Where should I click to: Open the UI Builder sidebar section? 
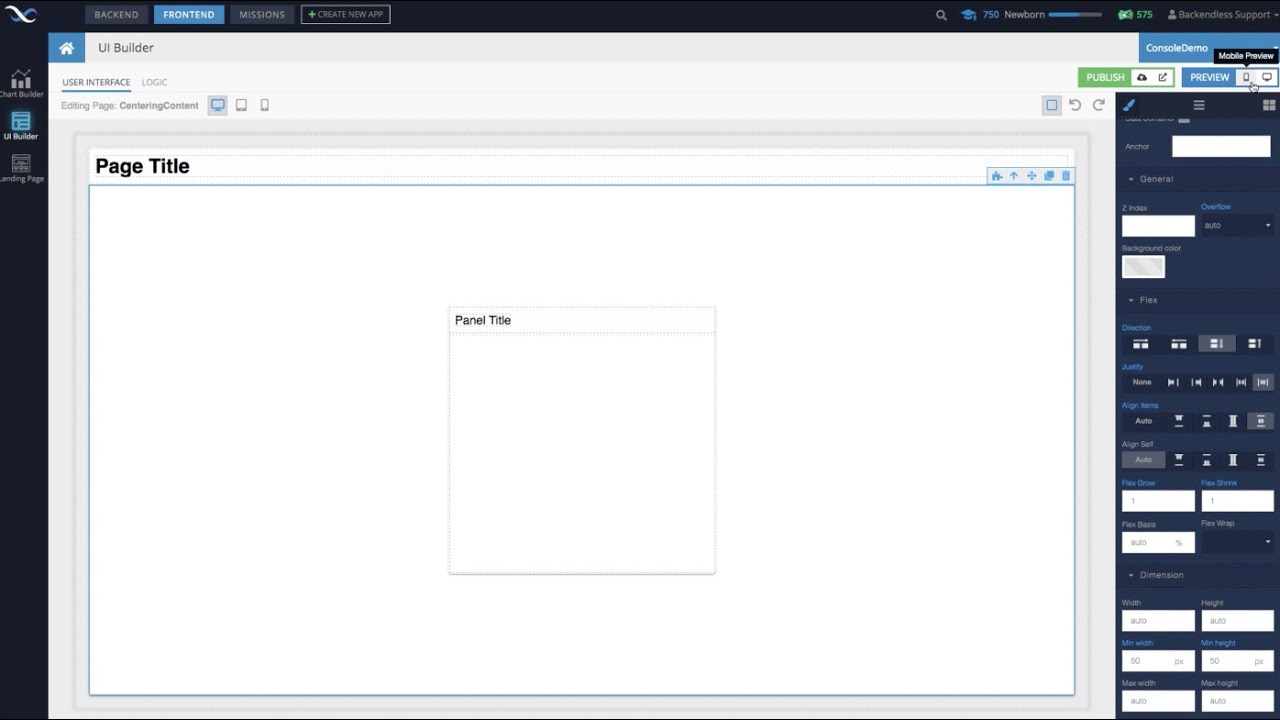coord(21,126)
